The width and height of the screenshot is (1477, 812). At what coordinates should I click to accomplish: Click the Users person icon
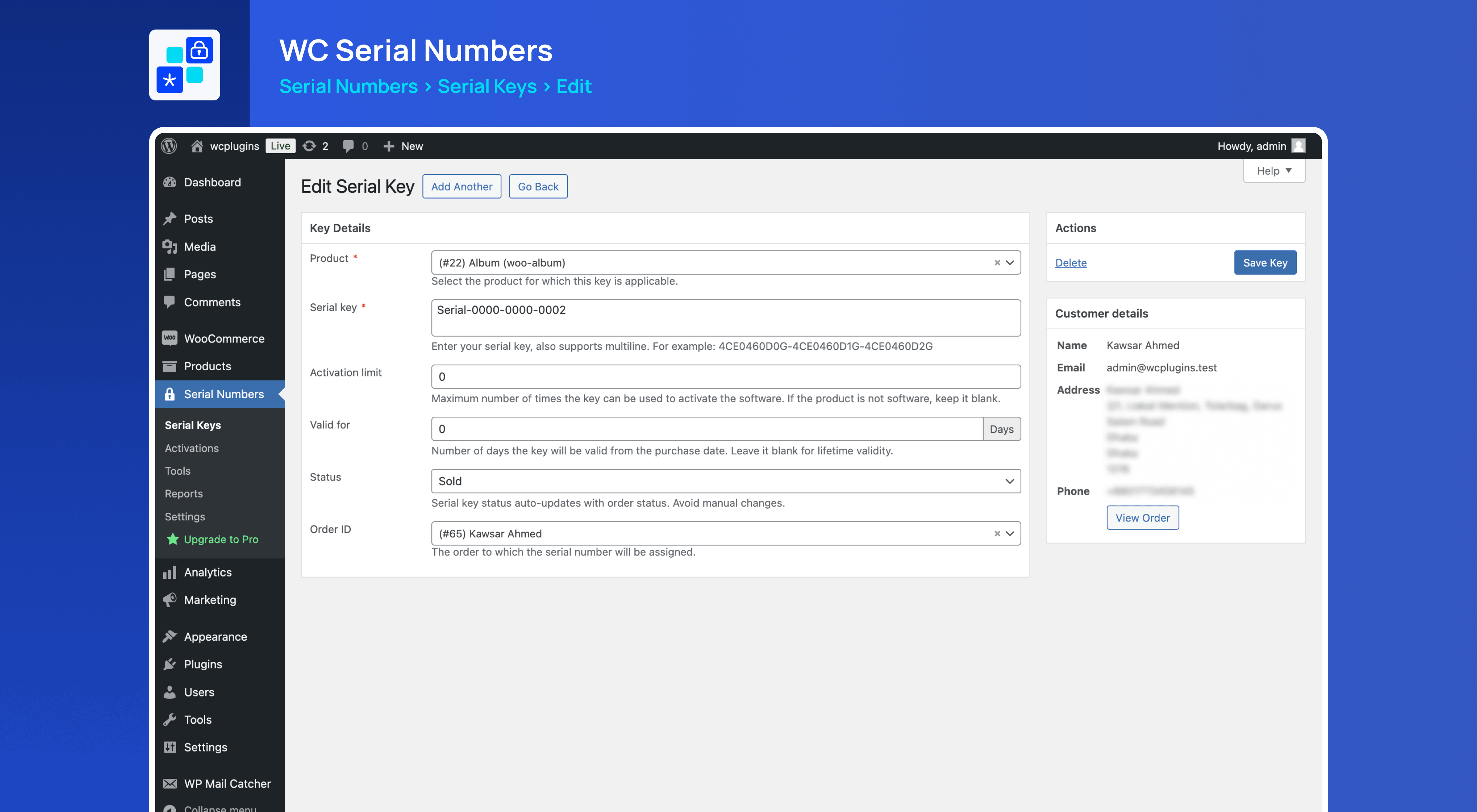point(170,692)
